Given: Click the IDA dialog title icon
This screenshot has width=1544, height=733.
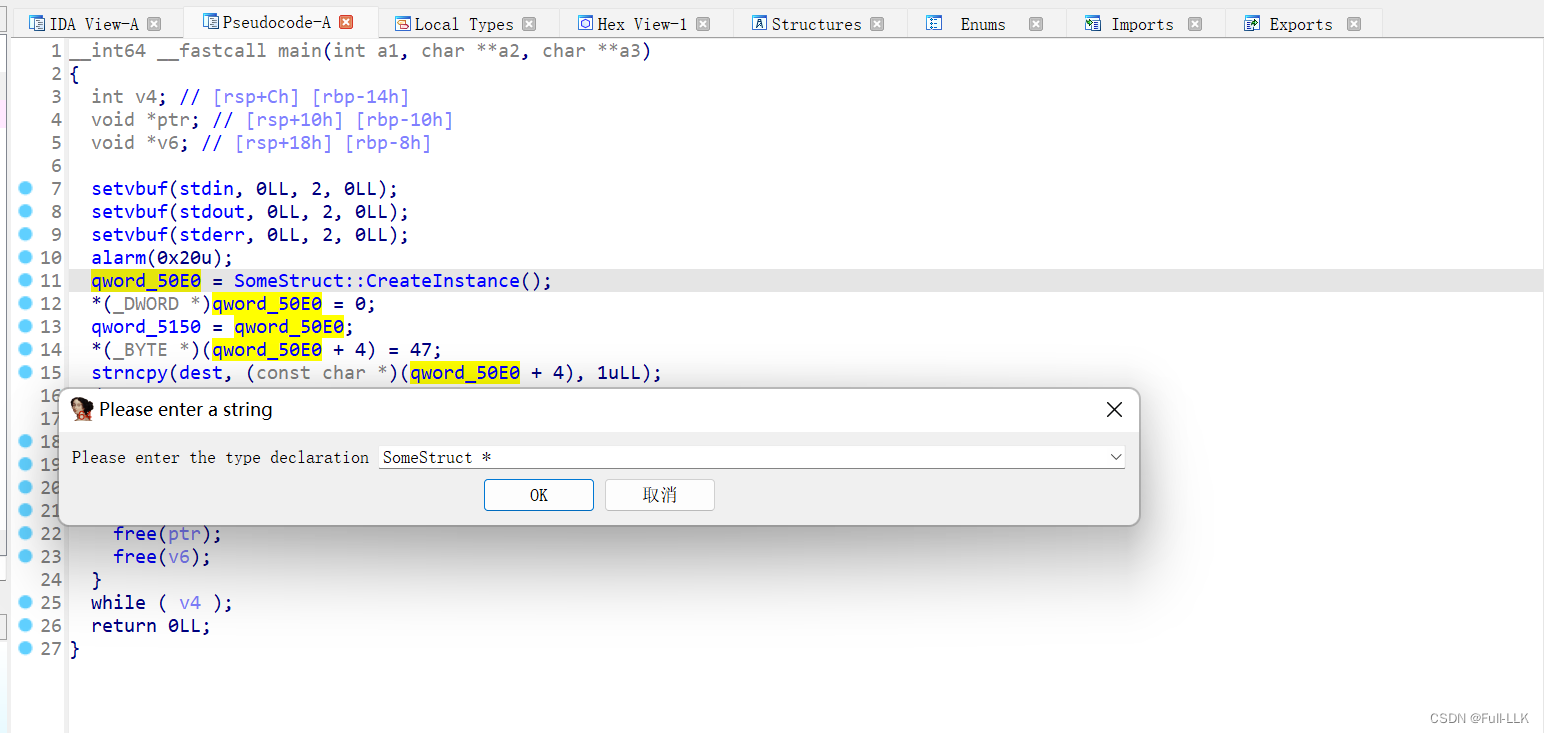Looking at the screenshot, I should point(82,409).
